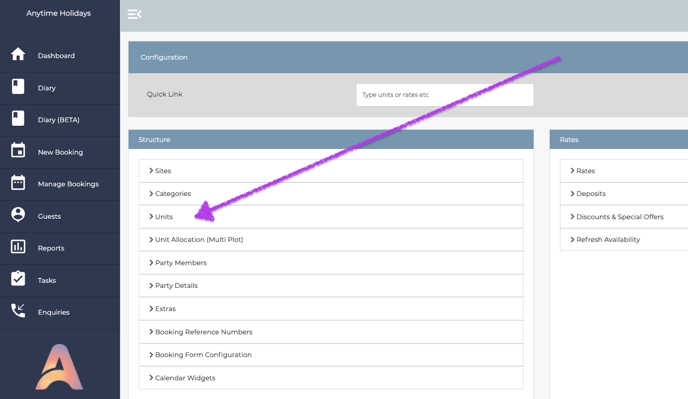
Task: Click the Manage Bookings calendar icon
Action: pos(18,183)
